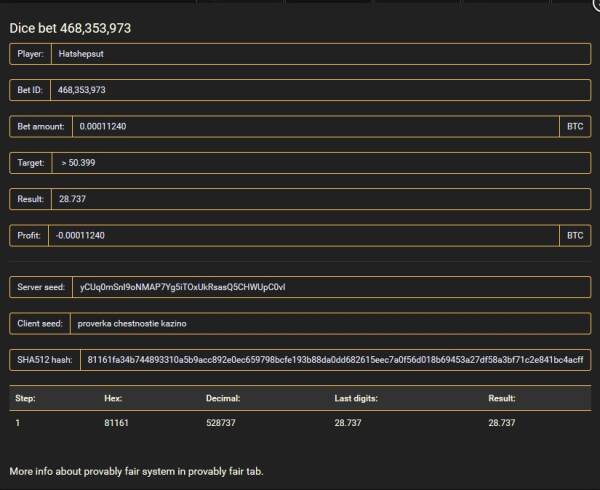Click the BTC unit beside Bet amount
The height and width of the screenshot is (490, 600).
(x=574, y=126)
